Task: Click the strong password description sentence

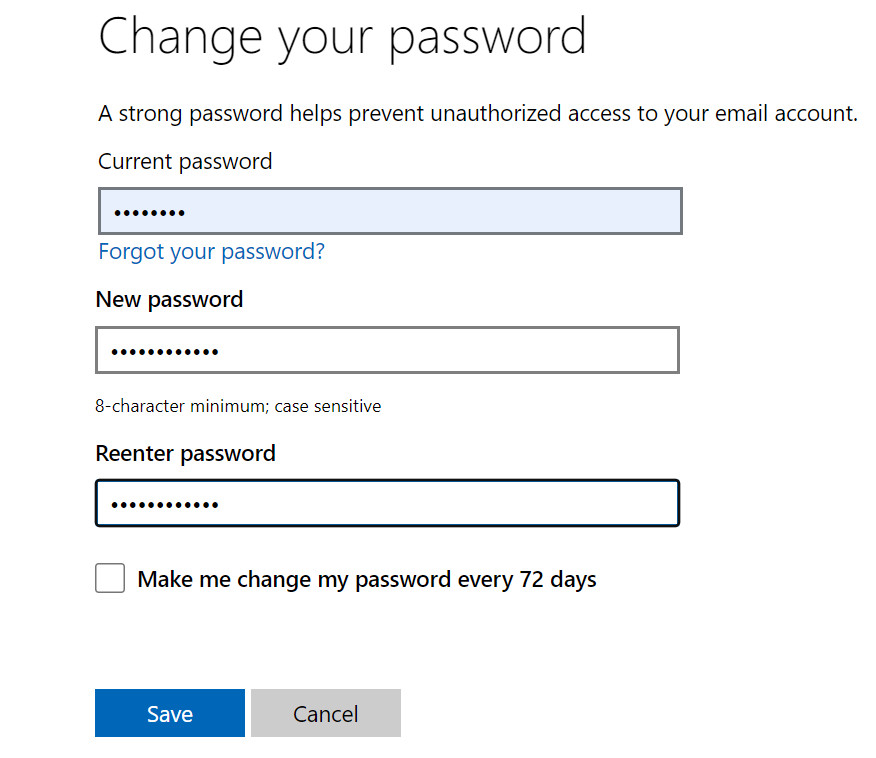Action: pyautogui.click(x=478, y=114)
